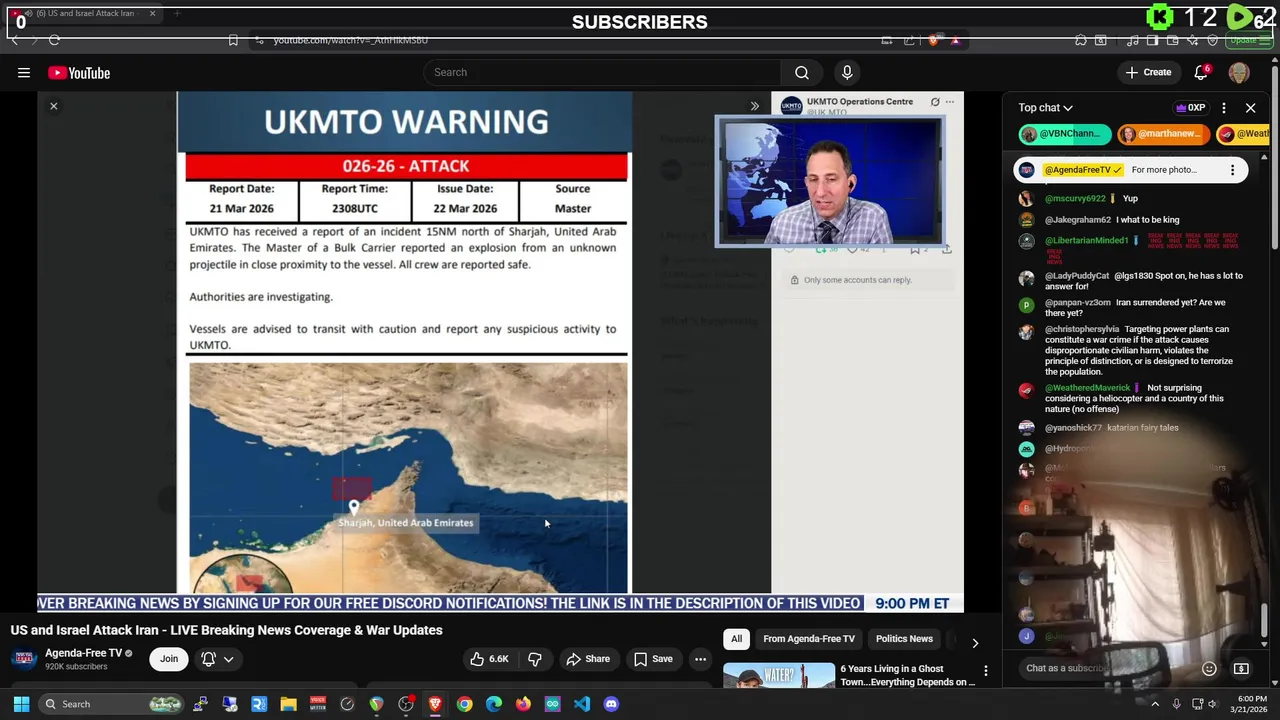
Task: Start voice search with microphone icon
Action: pyautogui.click(x=847, y=72)
